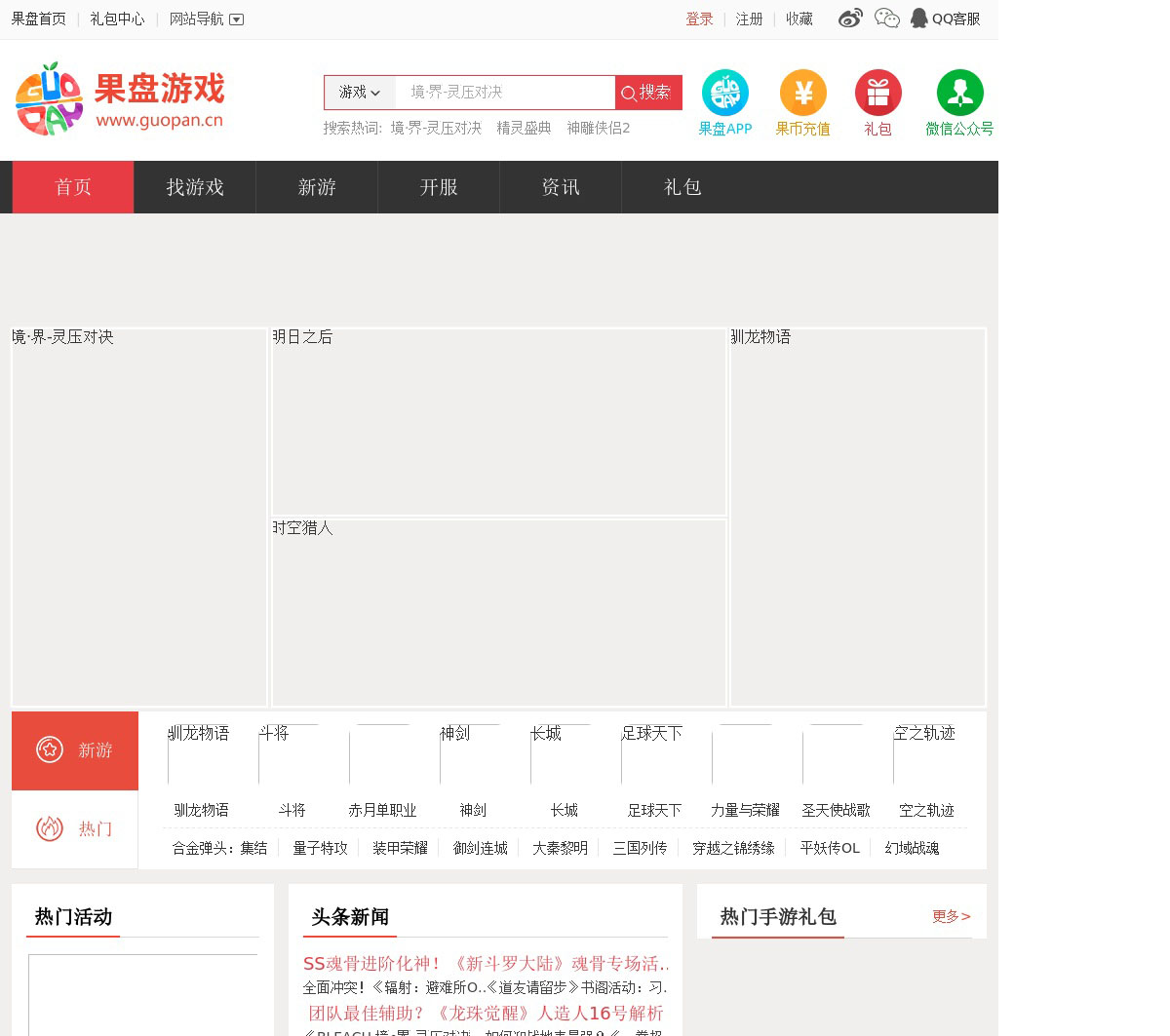1170x1036 pixels.
Task: Click the search input field
Action: [x=504, y=93]
